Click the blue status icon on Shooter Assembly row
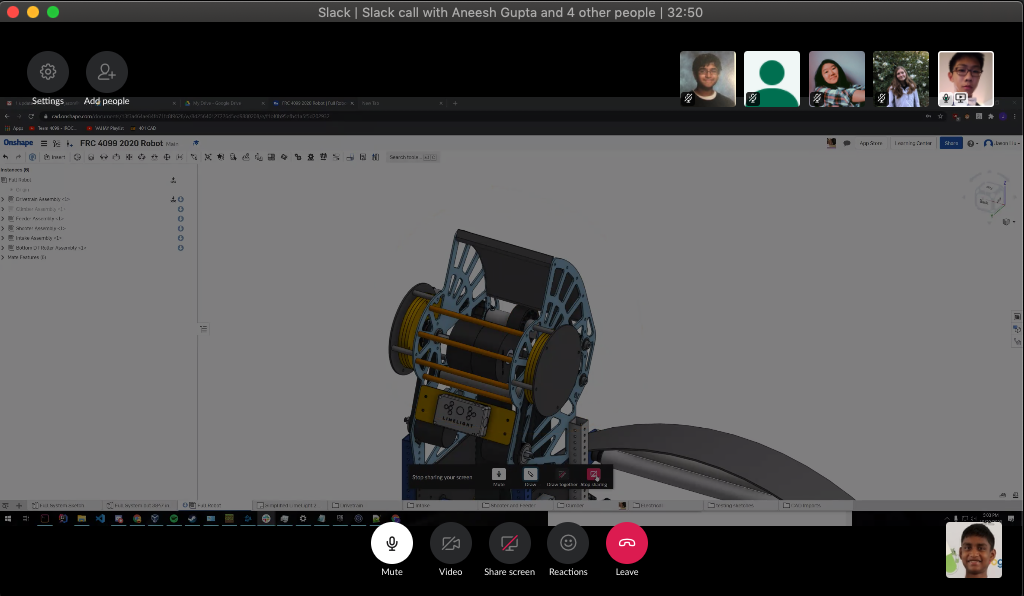Screen dimensions: 1024x596 coord(180,228)
